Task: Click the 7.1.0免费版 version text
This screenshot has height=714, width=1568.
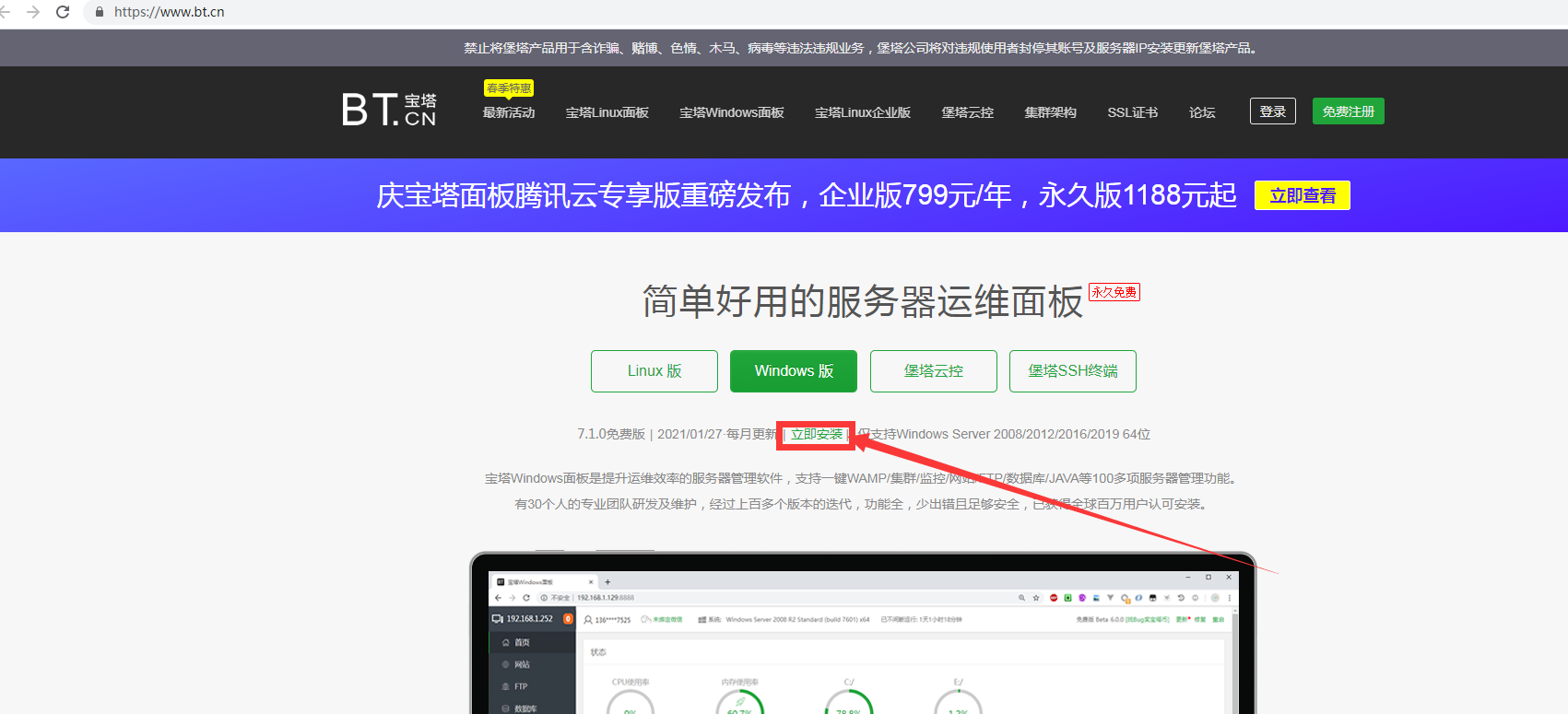Action: point(611,434)
